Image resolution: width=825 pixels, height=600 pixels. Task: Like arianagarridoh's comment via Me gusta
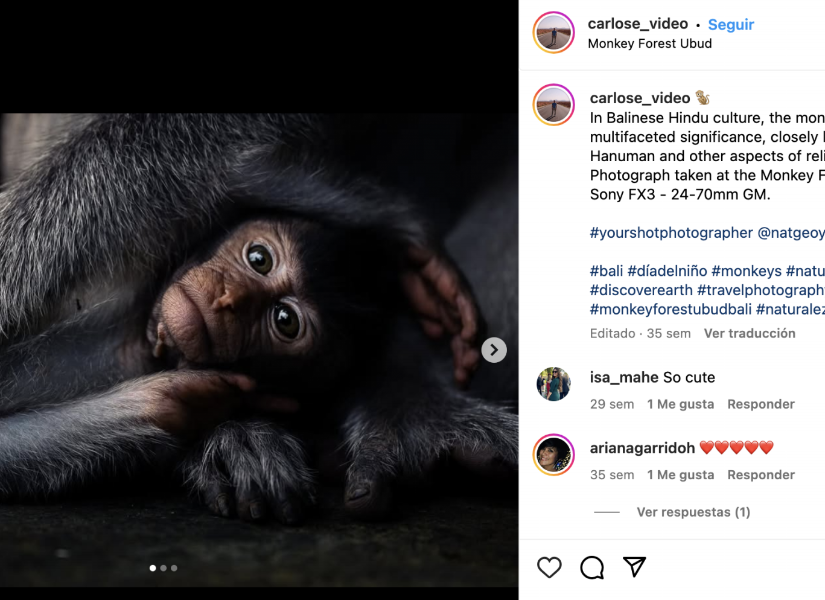(x=680, y=474)
